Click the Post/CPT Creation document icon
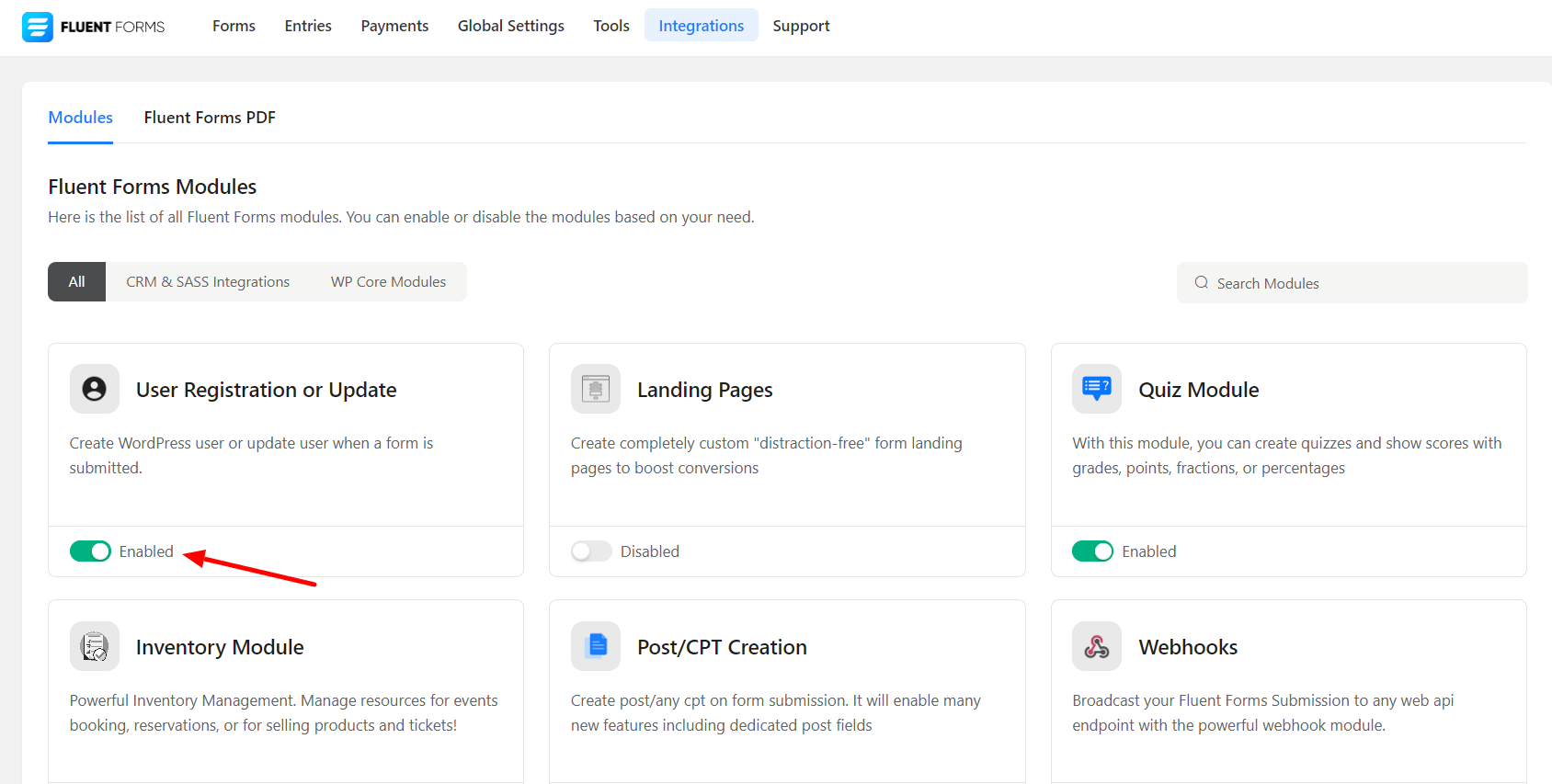The height and width of the screenshot is (784, 1552). coord(596,646)
